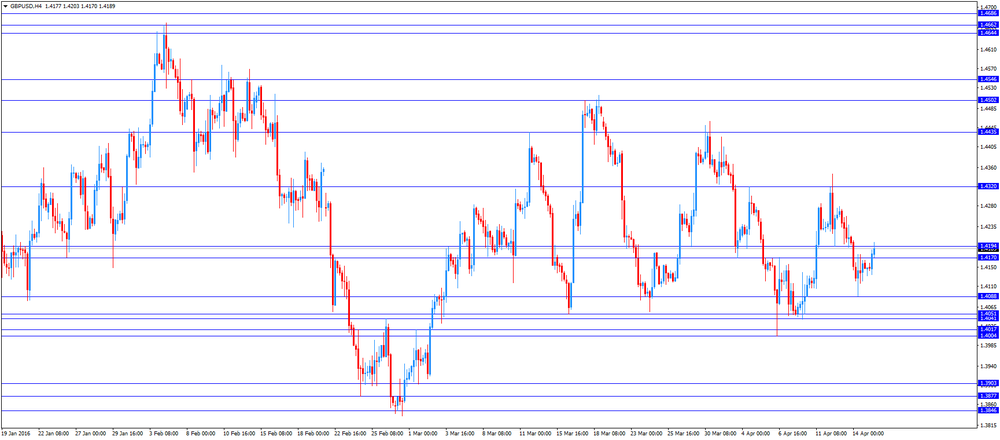The width and height of the screenshot is (1000, 440).
Task: Click the 1 Mar 00:00 time label
Action: 423,433
